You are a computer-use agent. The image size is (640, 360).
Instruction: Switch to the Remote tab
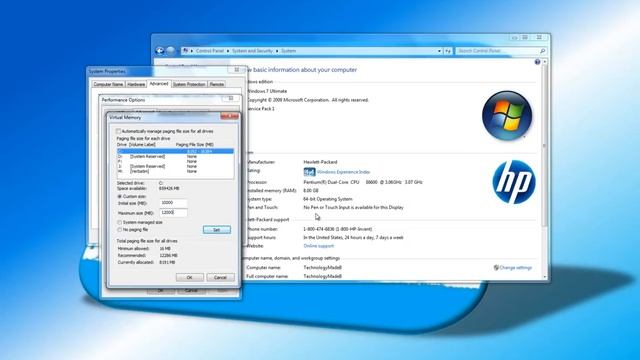217,84
